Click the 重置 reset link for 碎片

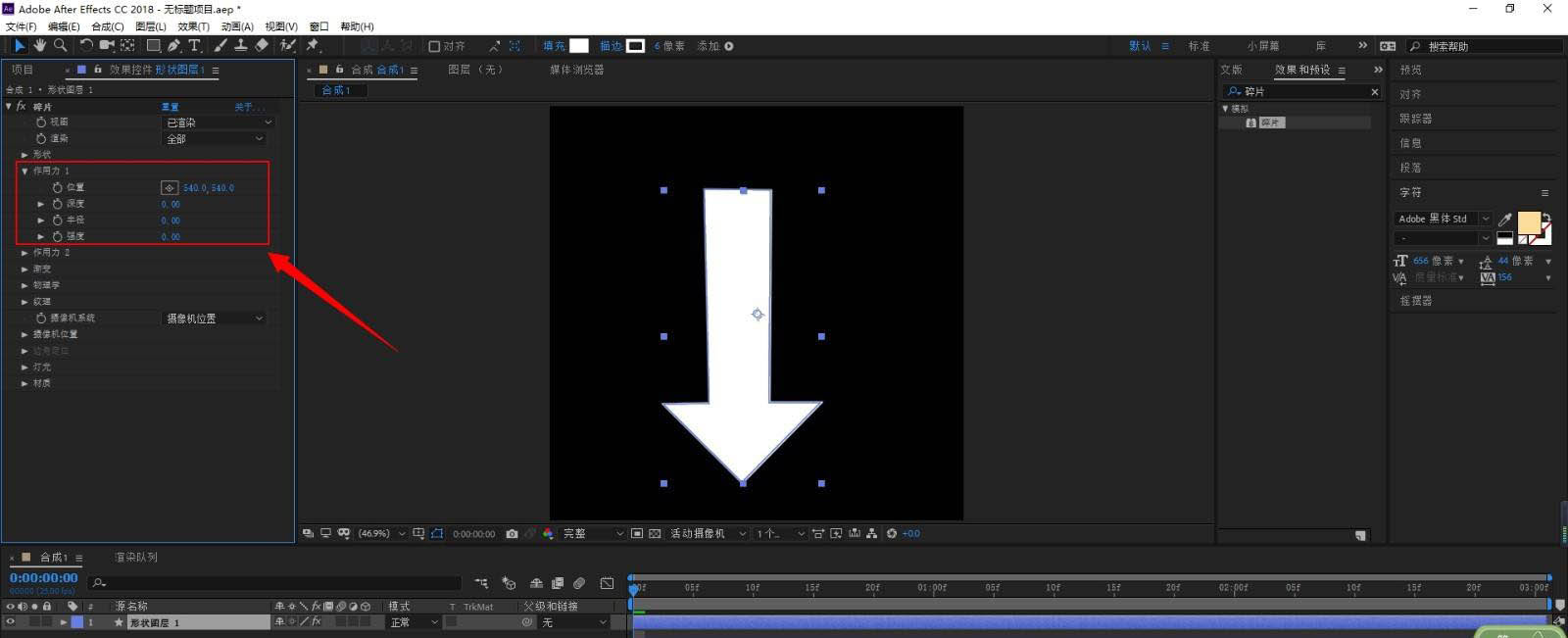tap(171, 106)
